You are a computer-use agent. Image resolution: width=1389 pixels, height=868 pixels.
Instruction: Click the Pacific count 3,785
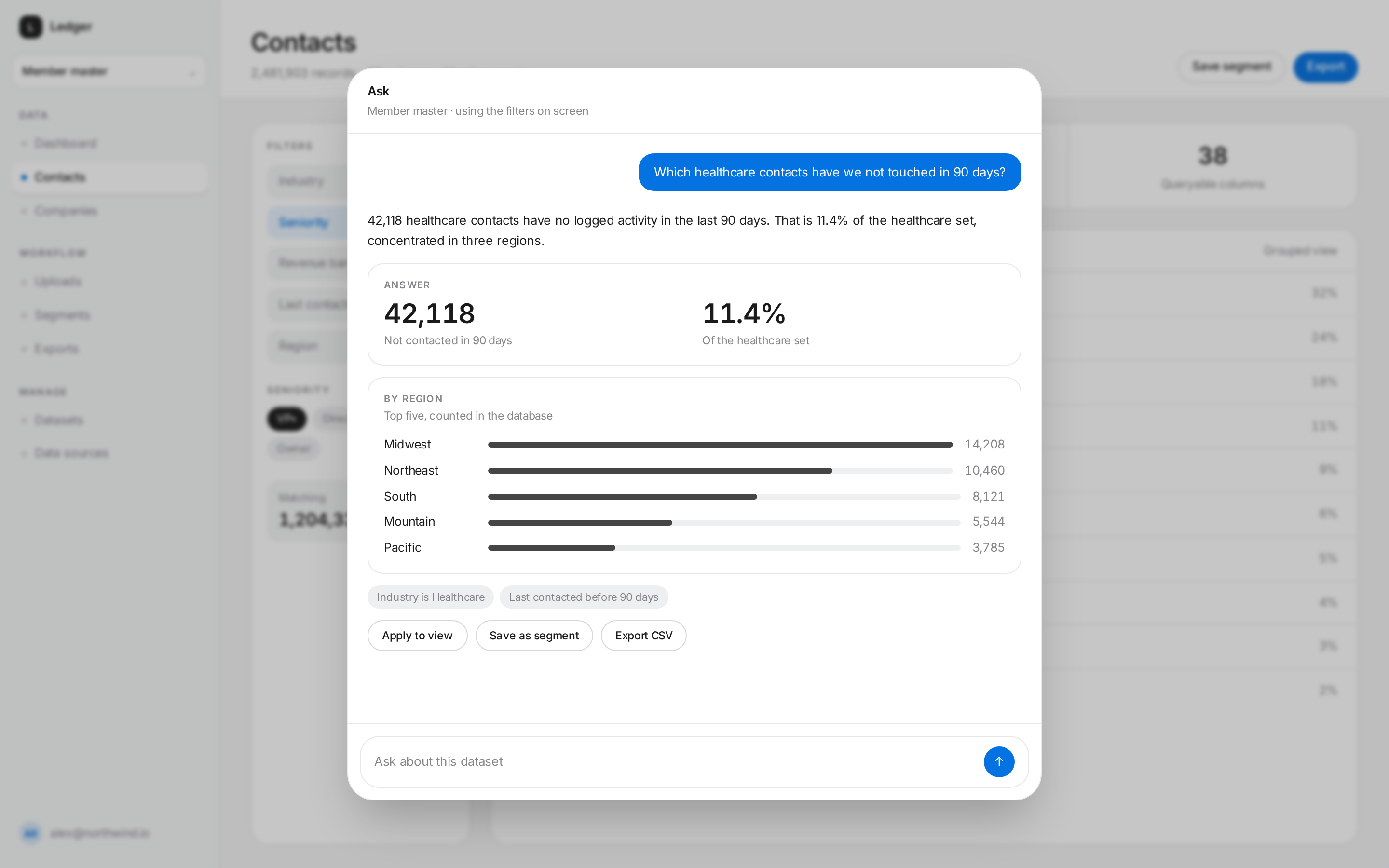988,547
